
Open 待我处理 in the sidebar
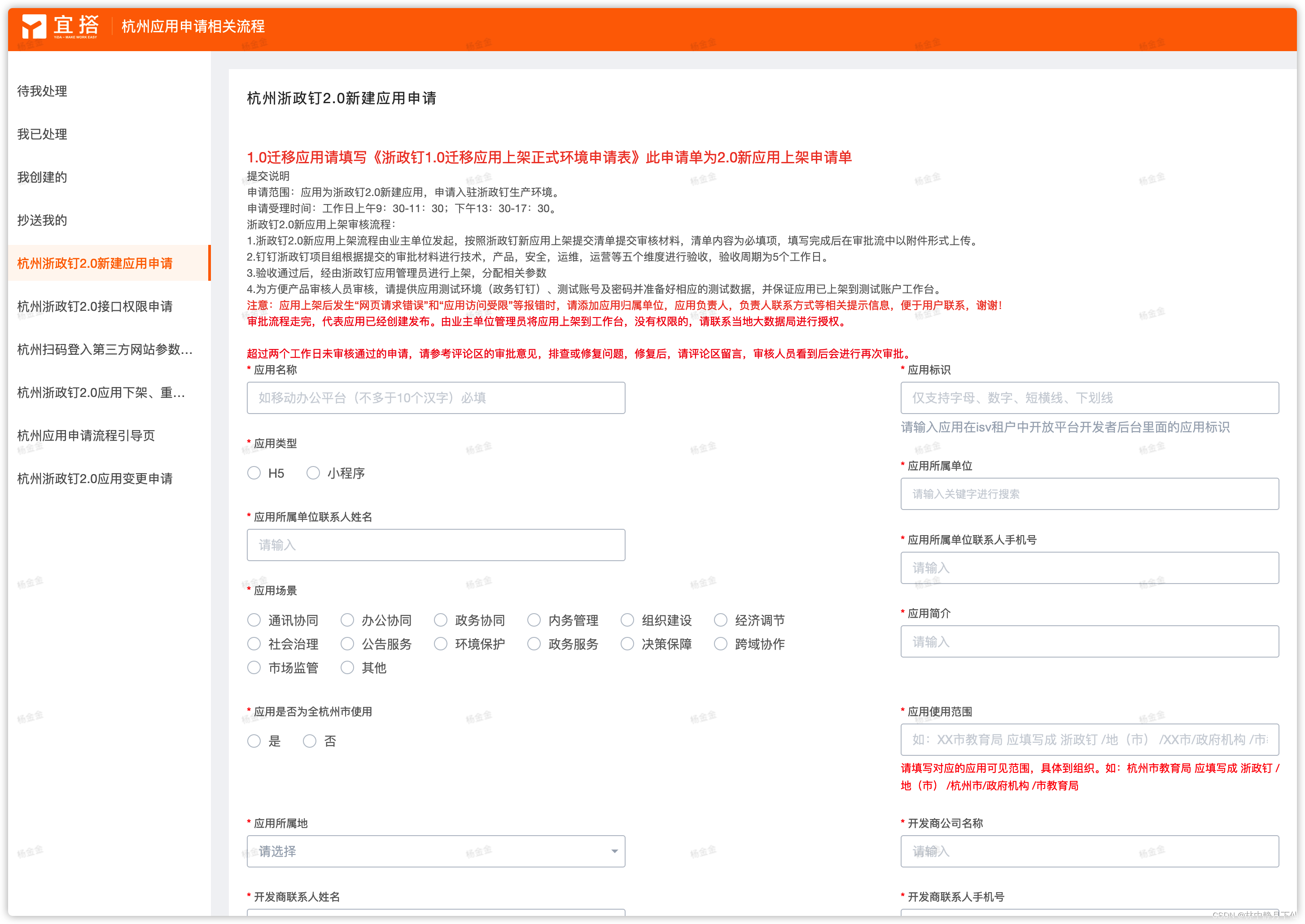(42, 91)
